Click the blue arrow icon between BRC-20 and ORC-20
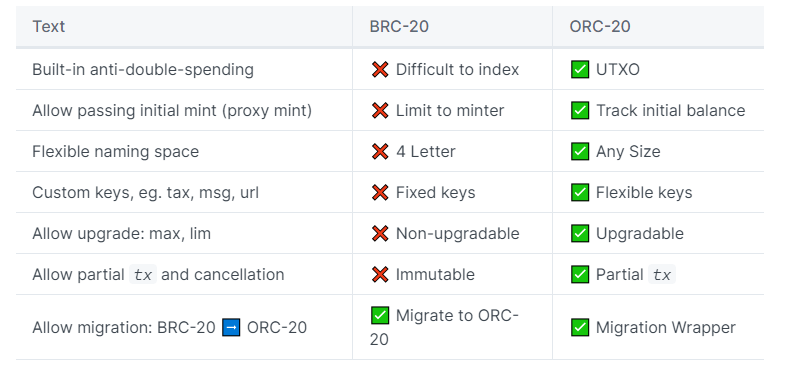The height and width of the screenshot is (381, 804). pos(231,327)
